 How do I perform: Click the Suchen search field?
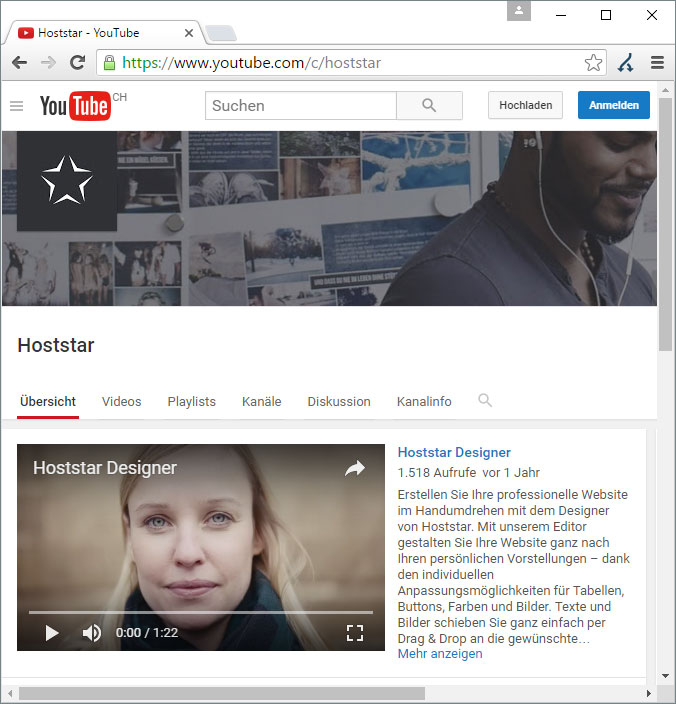pos(301,106)
